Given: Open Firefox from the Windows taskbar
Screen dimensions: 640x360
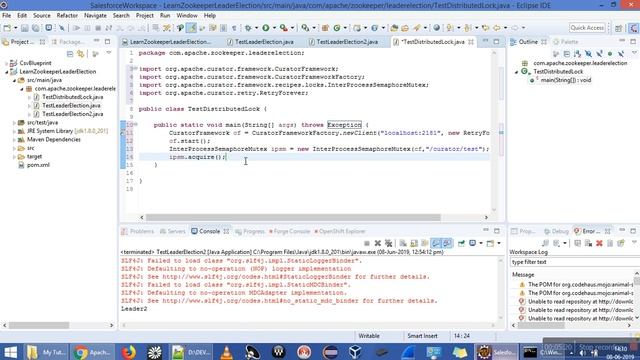Looking at the screenshot, I should (128, 352).
